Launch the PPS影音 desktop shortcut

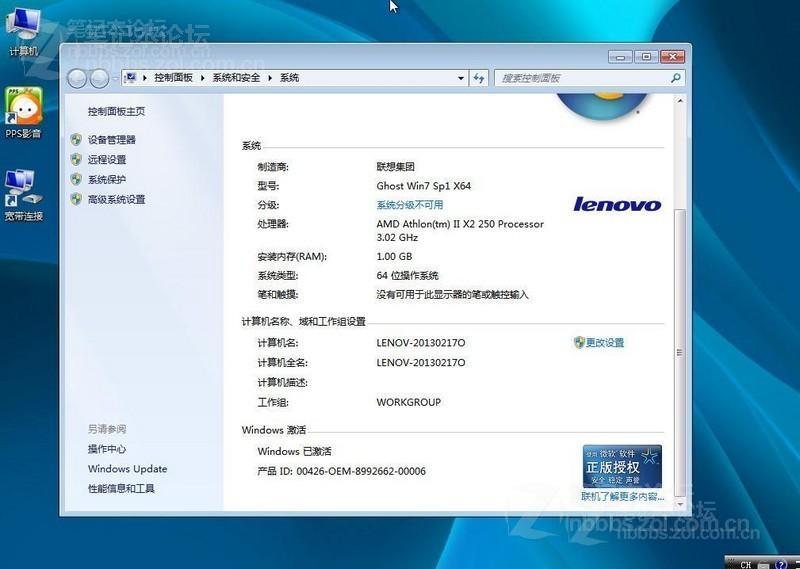tap(23, 108)
